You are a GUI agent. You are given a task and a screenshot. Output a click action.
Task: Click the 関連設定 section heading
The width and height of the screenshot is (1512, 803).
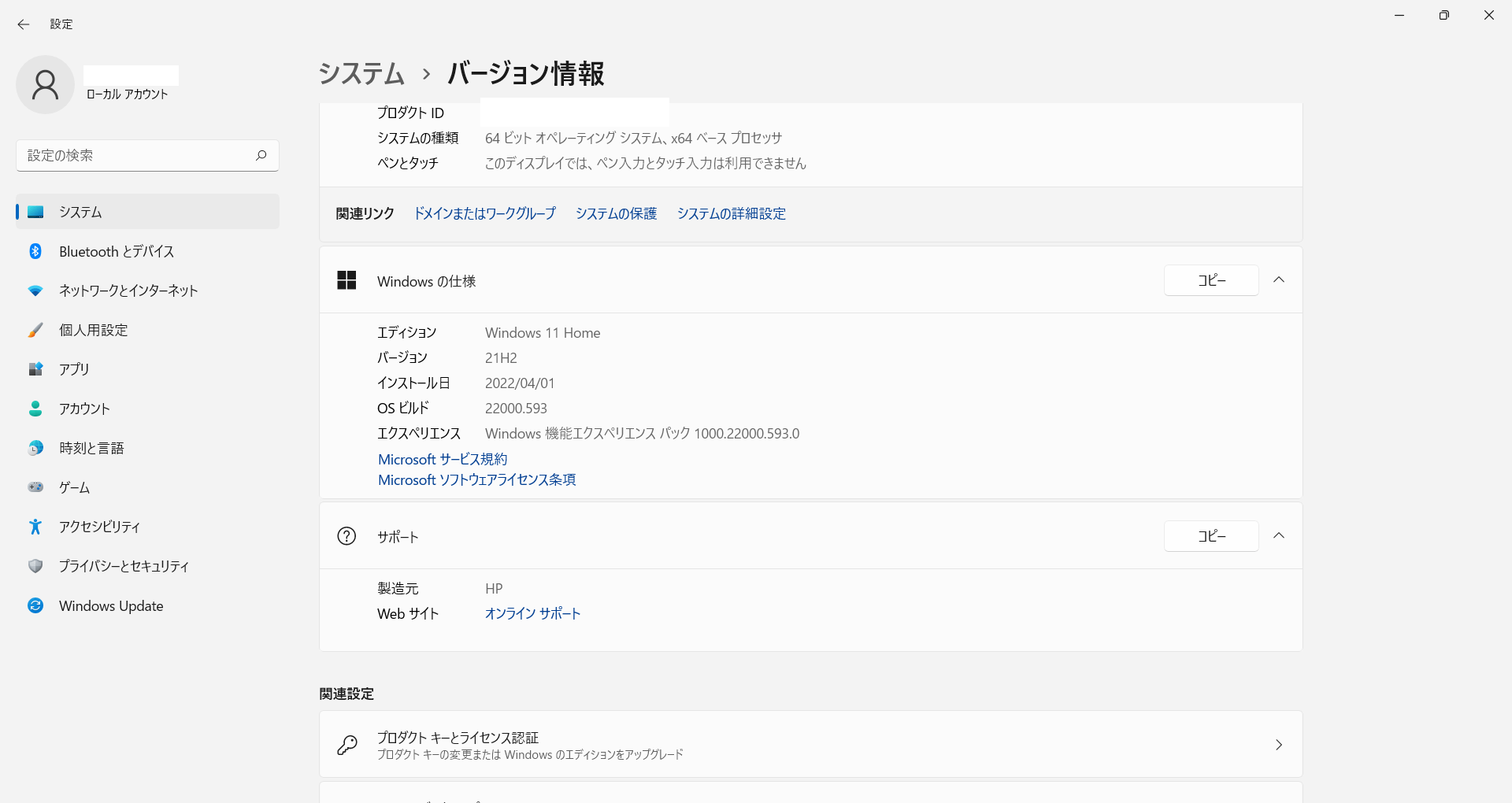[x=346, y=694]
